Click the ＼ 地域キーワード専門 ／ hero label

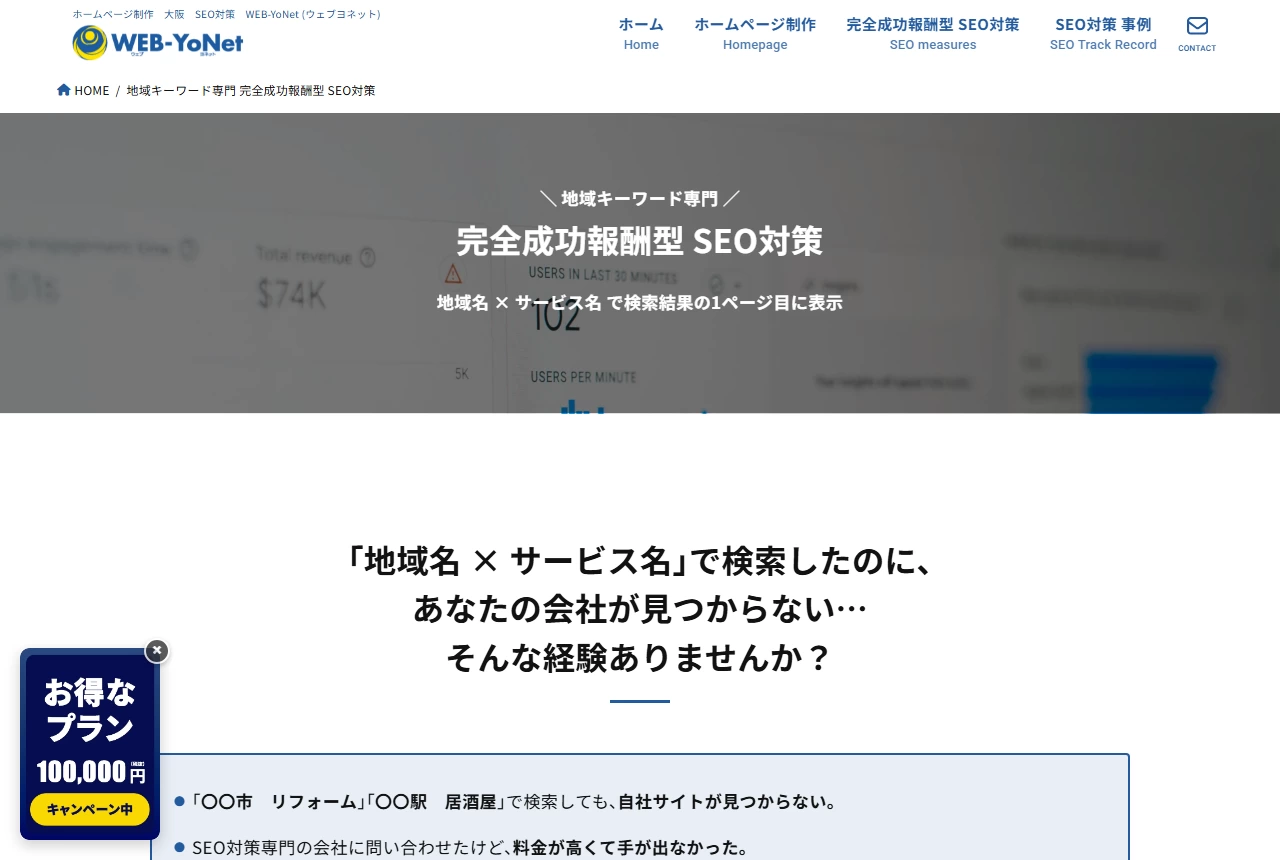click(x=640, y=198)
